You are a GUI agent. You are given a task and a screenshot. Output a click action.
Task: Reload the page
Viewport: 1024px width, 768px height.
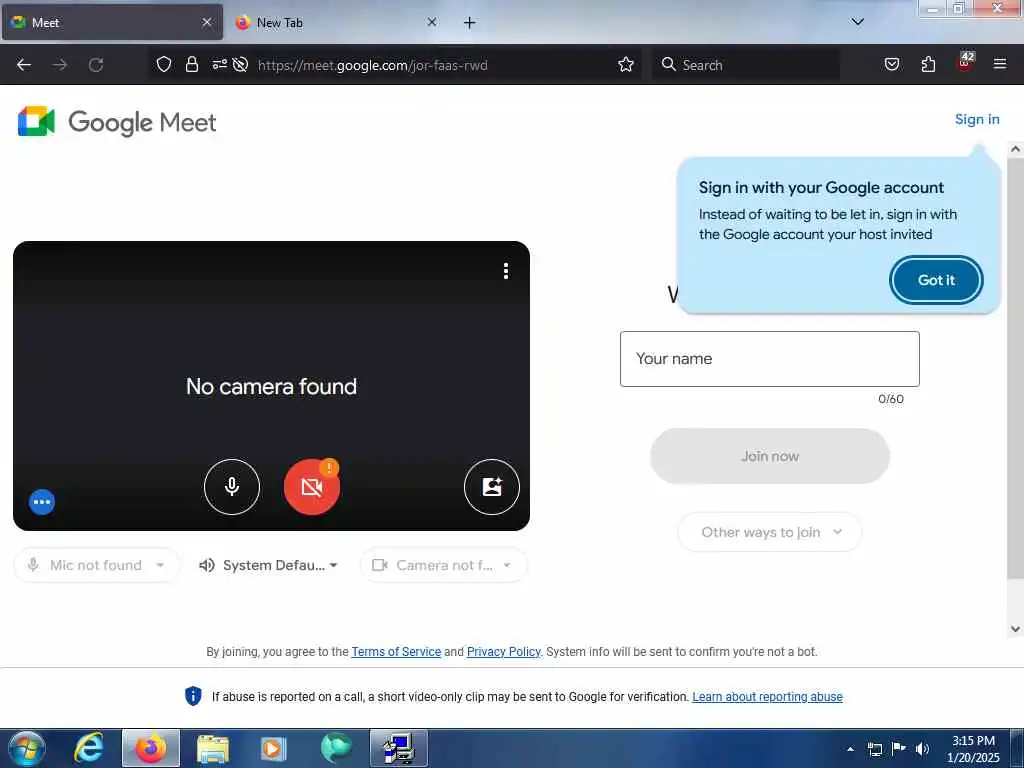pyautogui.click(x=96, y=65)
